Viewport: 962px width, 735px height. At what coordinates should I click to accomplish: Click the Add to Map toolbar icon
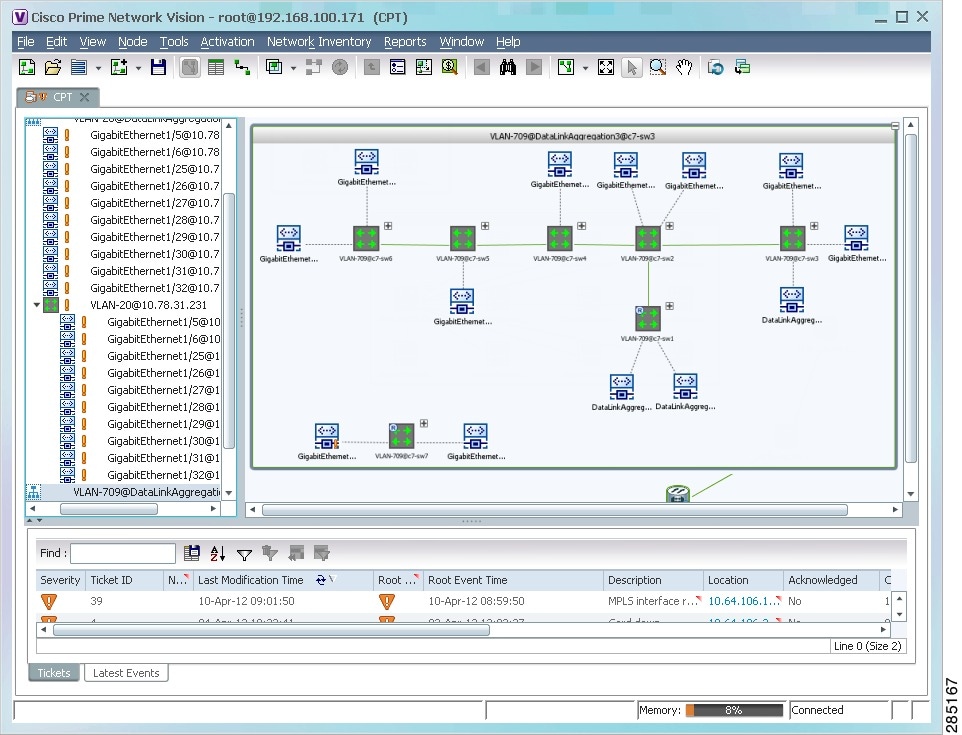pyautogui.click(x=118, y=67)
